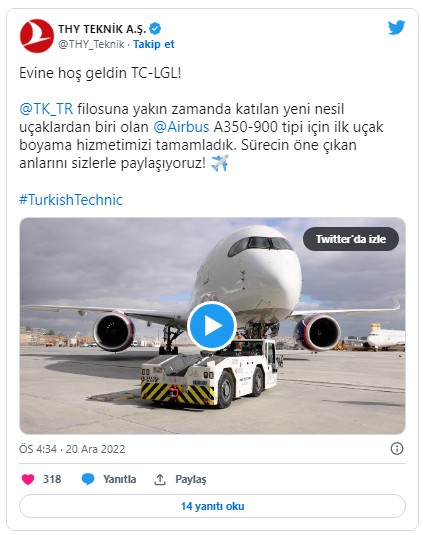Open the Twitter bird logo
The height and width of the screenshot is (535, 423).
[x=396, y=28]
